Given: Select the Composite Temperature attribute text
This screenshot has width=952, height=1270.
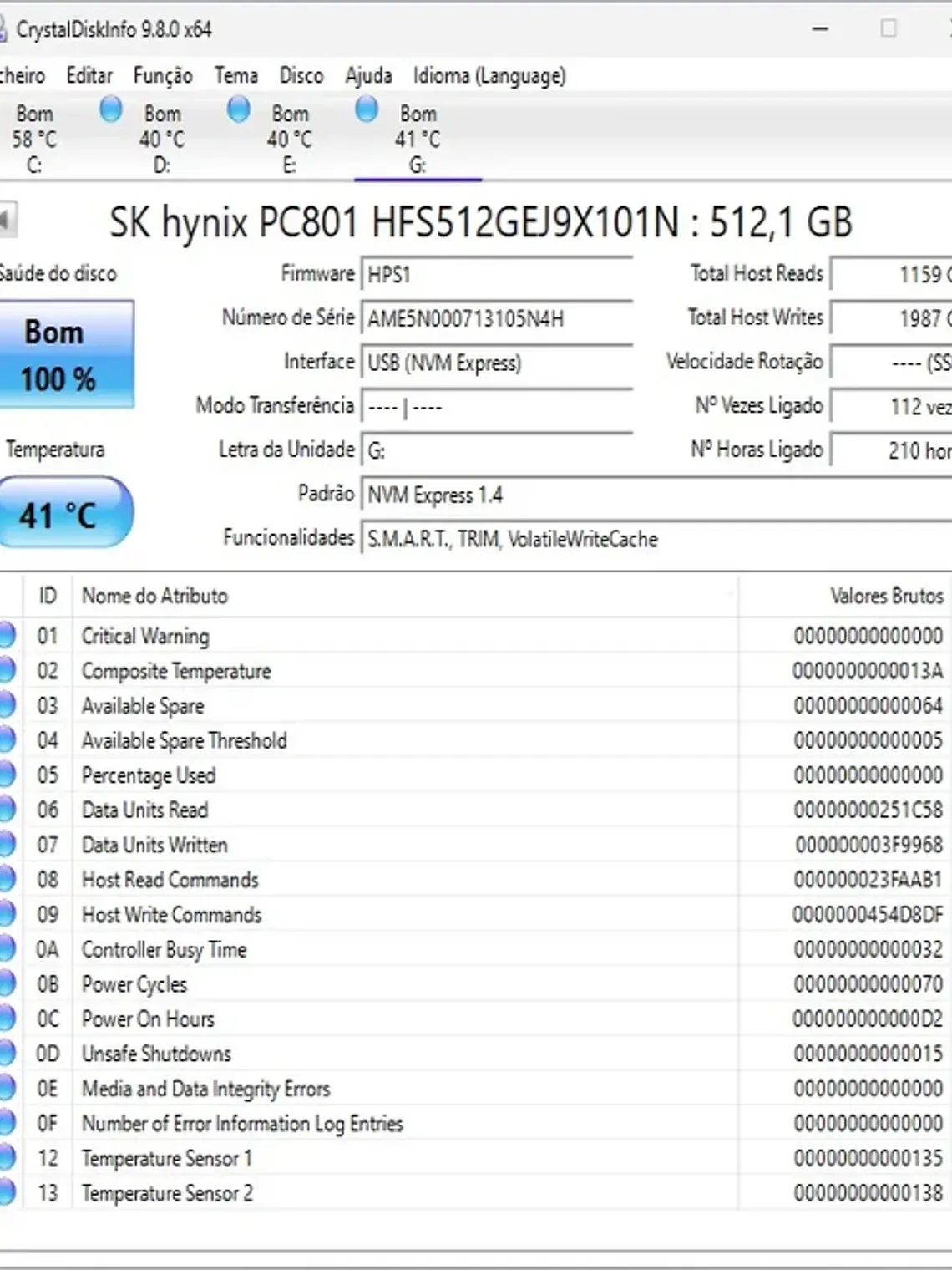Looking at the screenshot, I should click(176, 671).
